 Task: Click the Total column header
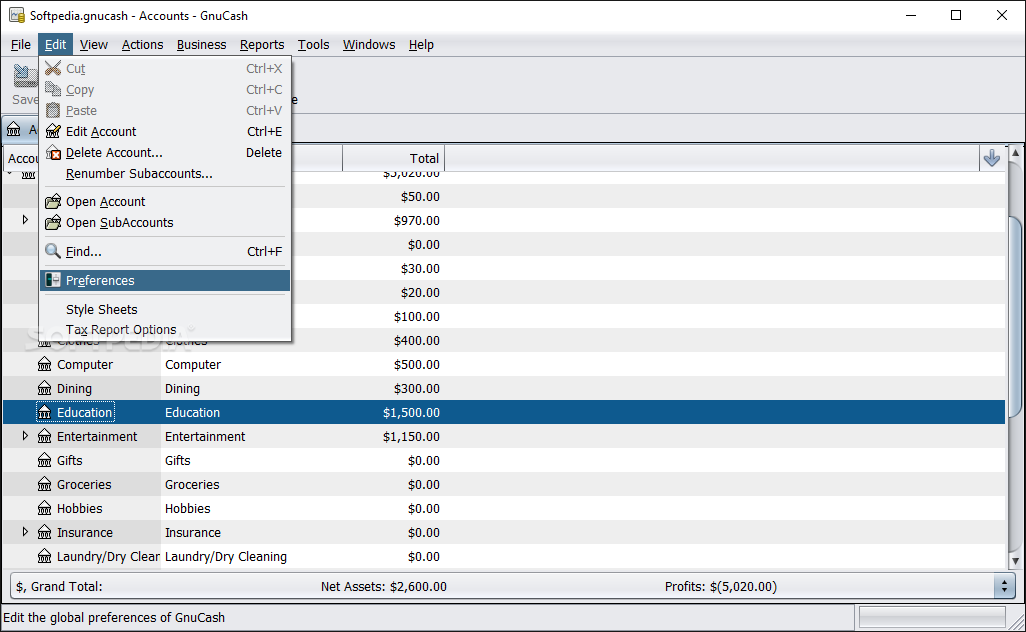pos(393,158)
